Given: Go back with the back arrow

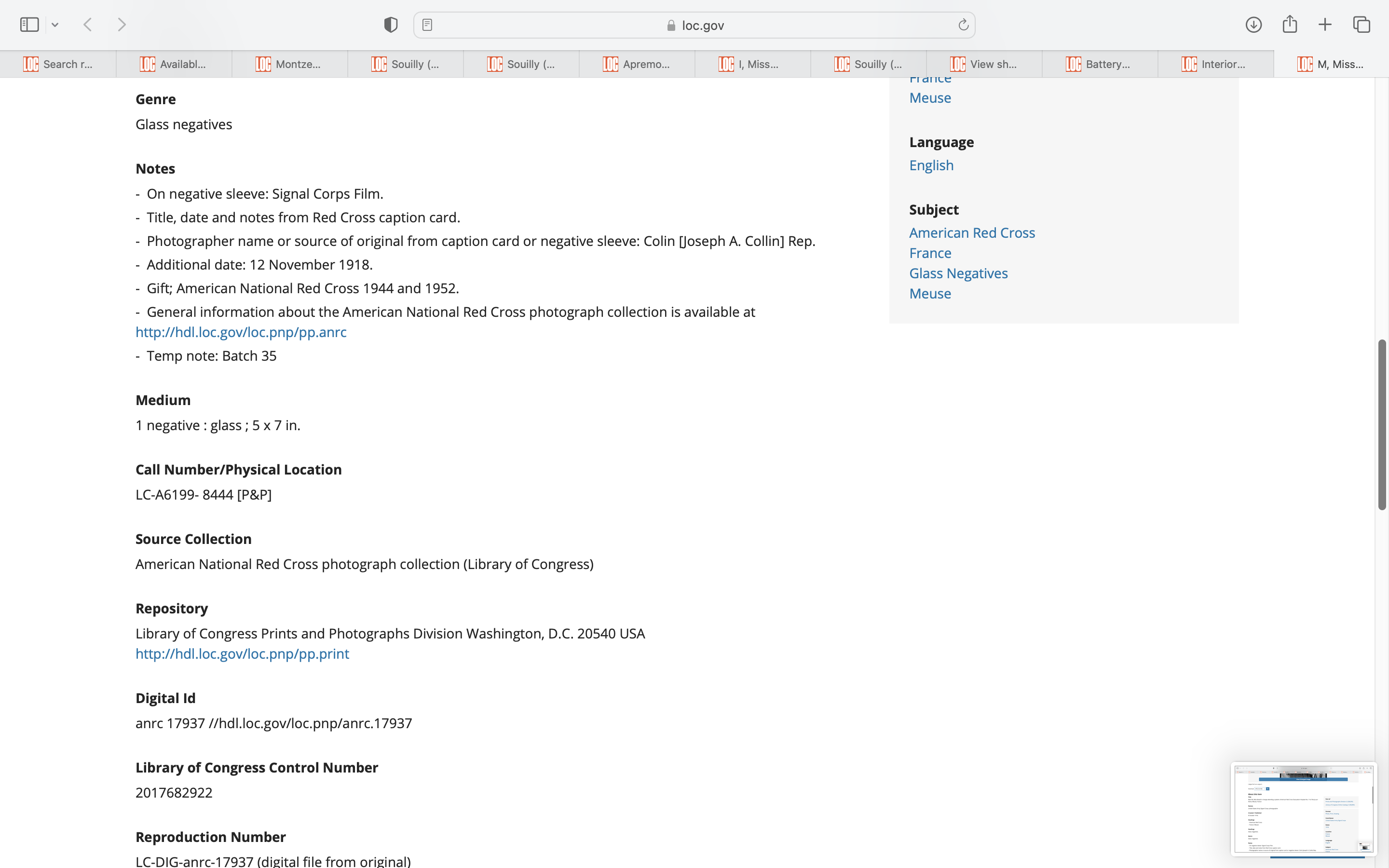Looking at the screenshot, I should click(88, 25).
